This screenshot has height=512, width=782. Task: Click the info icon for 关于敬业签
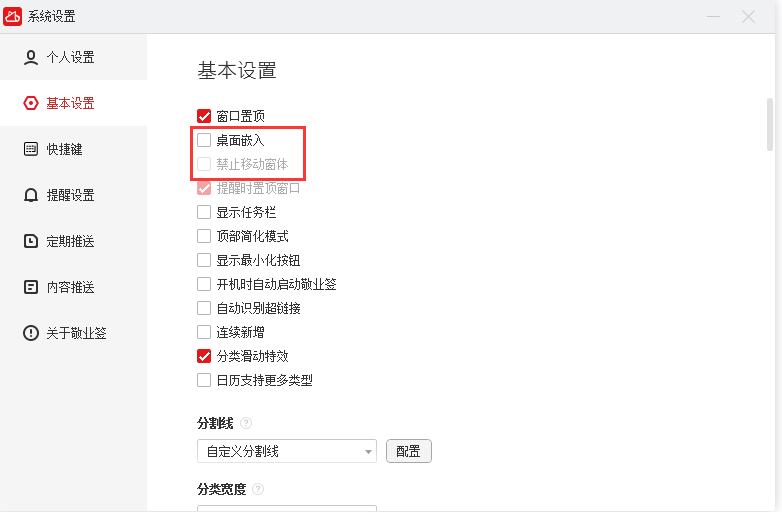click(x=31, y=333)
